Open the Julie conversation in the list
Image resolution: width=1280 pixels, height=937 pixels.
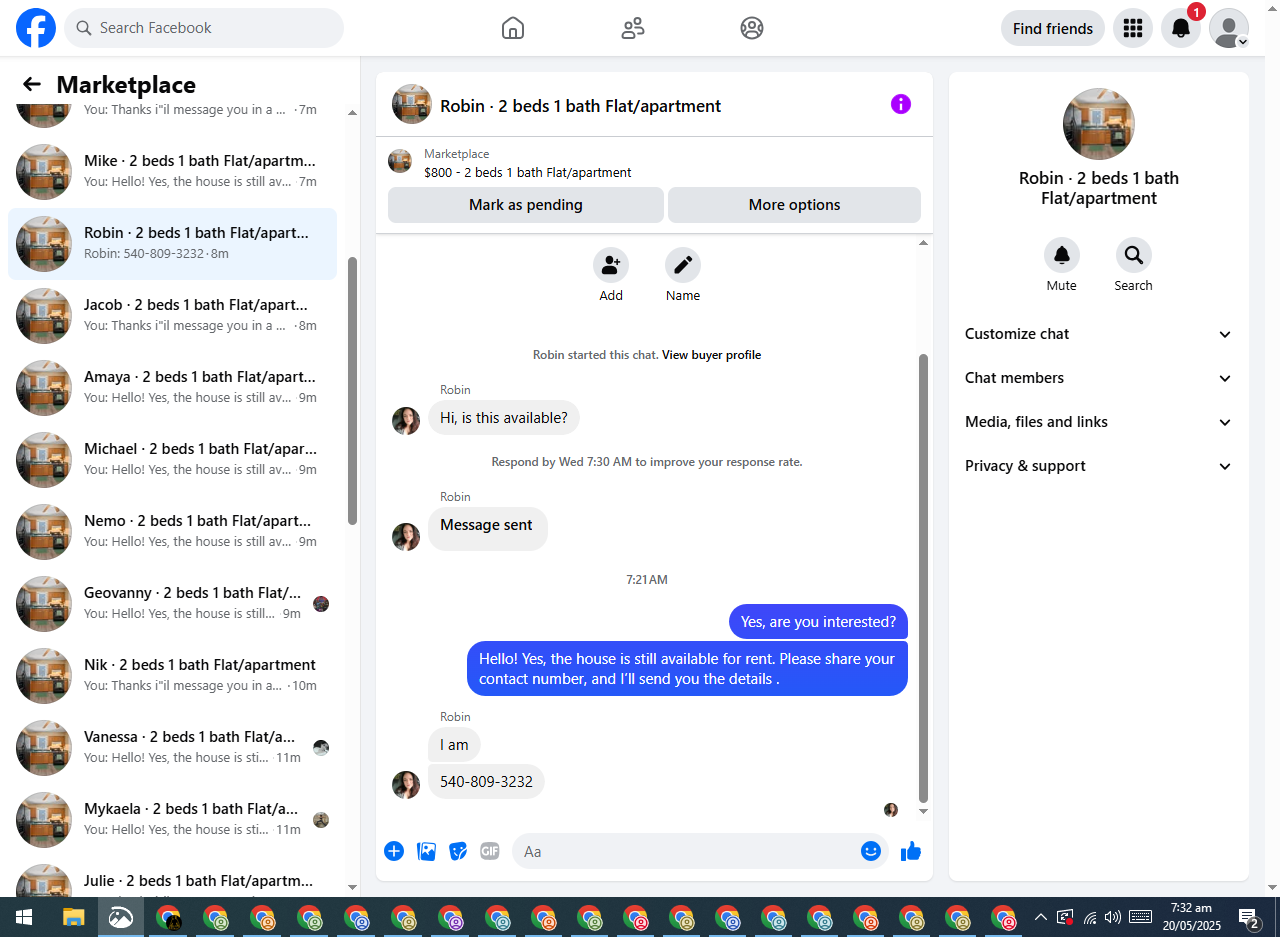pos(172,878)
